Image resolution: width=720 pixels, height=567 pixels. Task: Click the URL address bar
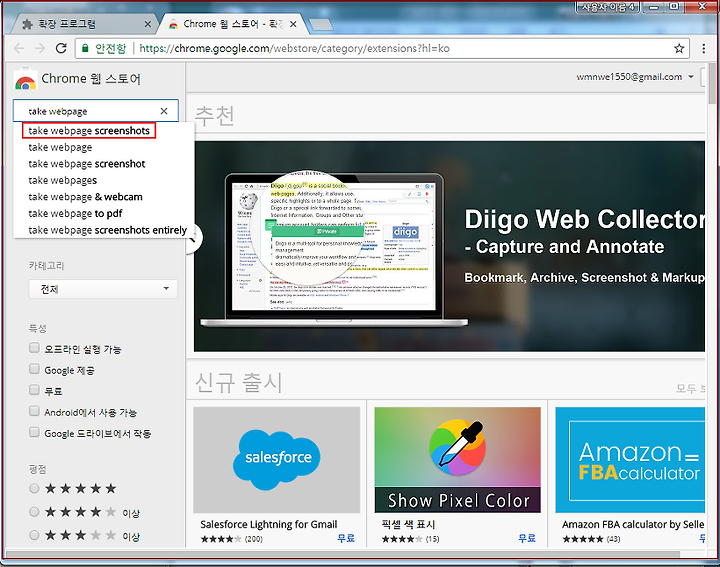tap(381, 48)
